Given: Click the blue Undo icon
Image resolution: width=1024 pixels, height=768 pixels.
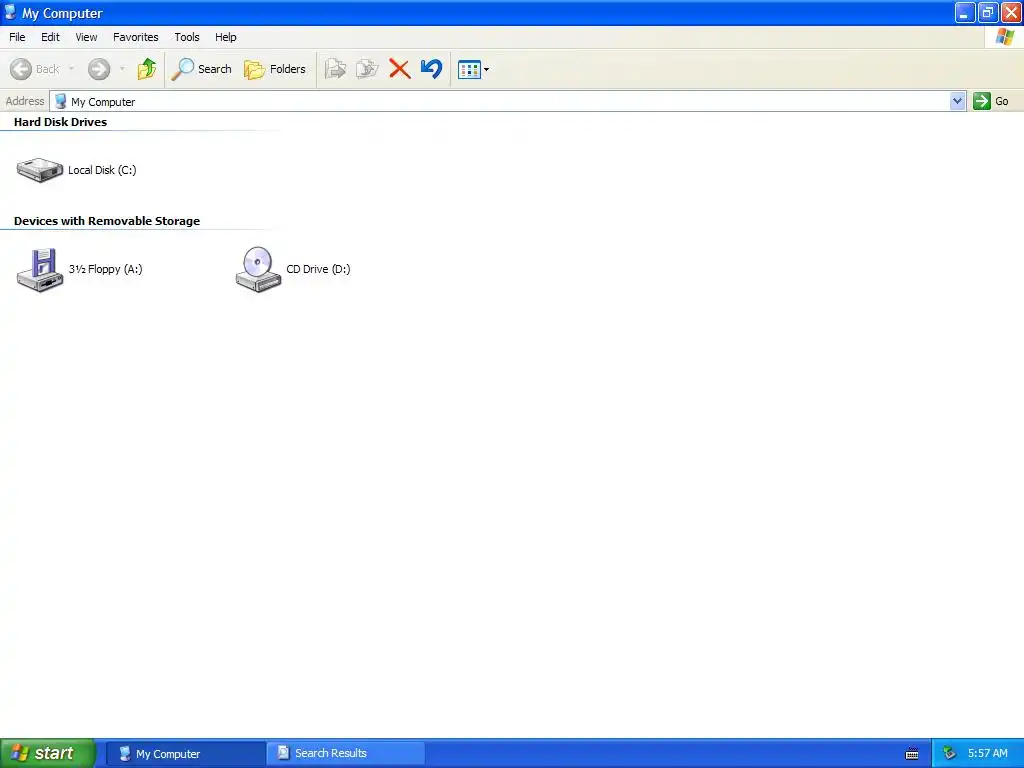Looking at the screenshot, I should [x=431, y=69].
